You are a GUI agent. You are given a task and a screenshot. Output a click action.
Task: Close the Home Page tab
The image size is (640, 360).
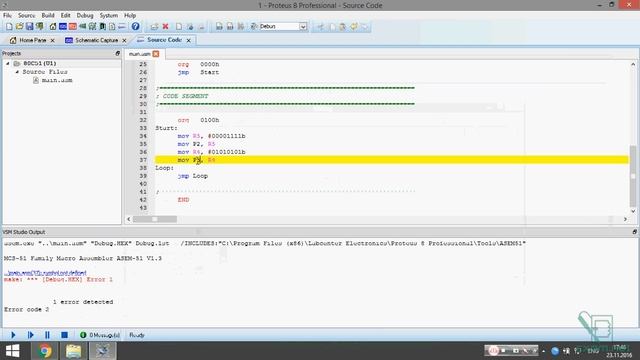[52, 40]
